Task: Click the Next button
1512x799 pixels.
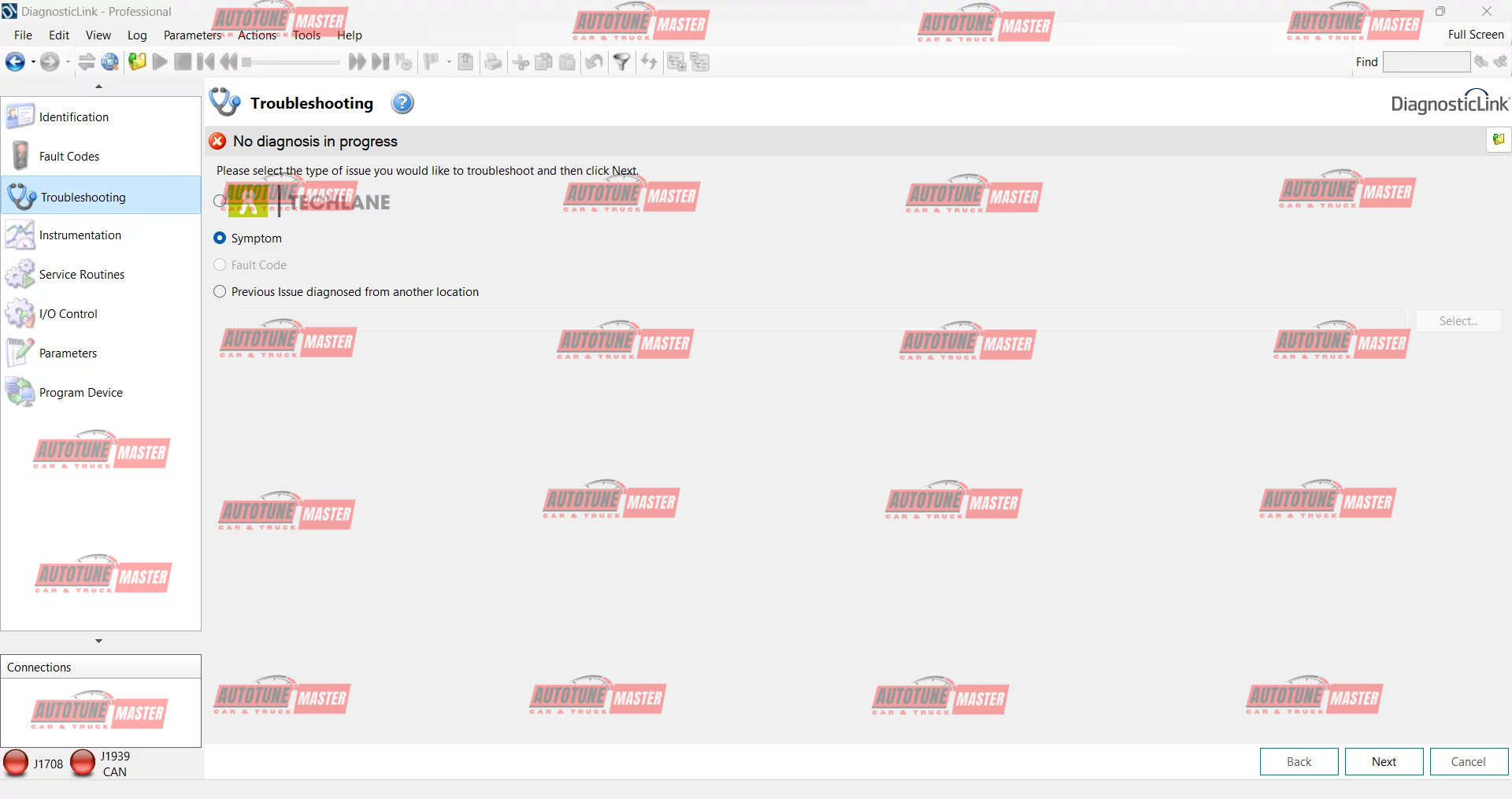Action: tap(1384, 762)
